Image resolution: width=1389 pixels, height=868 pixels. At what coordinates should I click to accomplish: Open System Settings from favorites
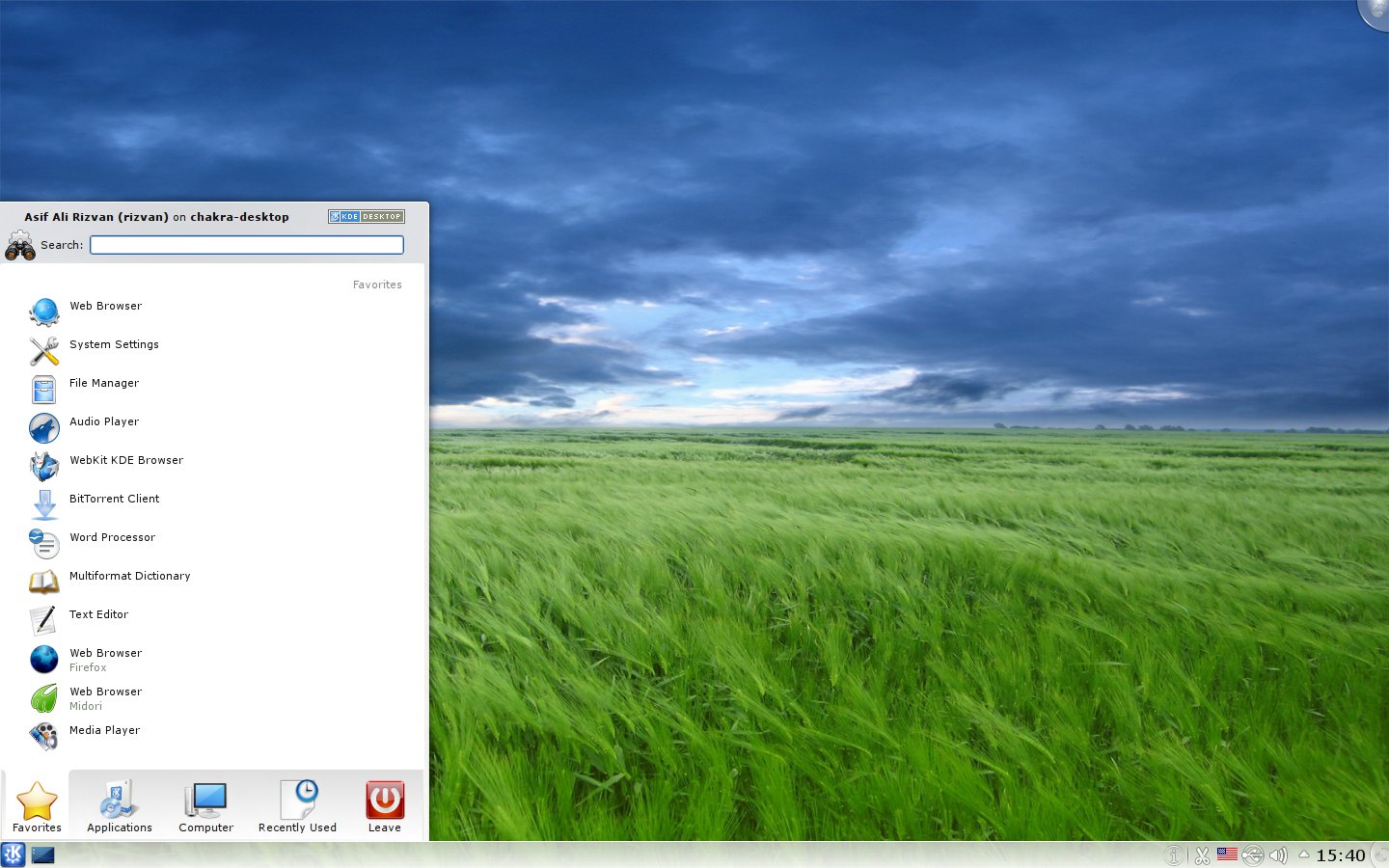(212, 351)
